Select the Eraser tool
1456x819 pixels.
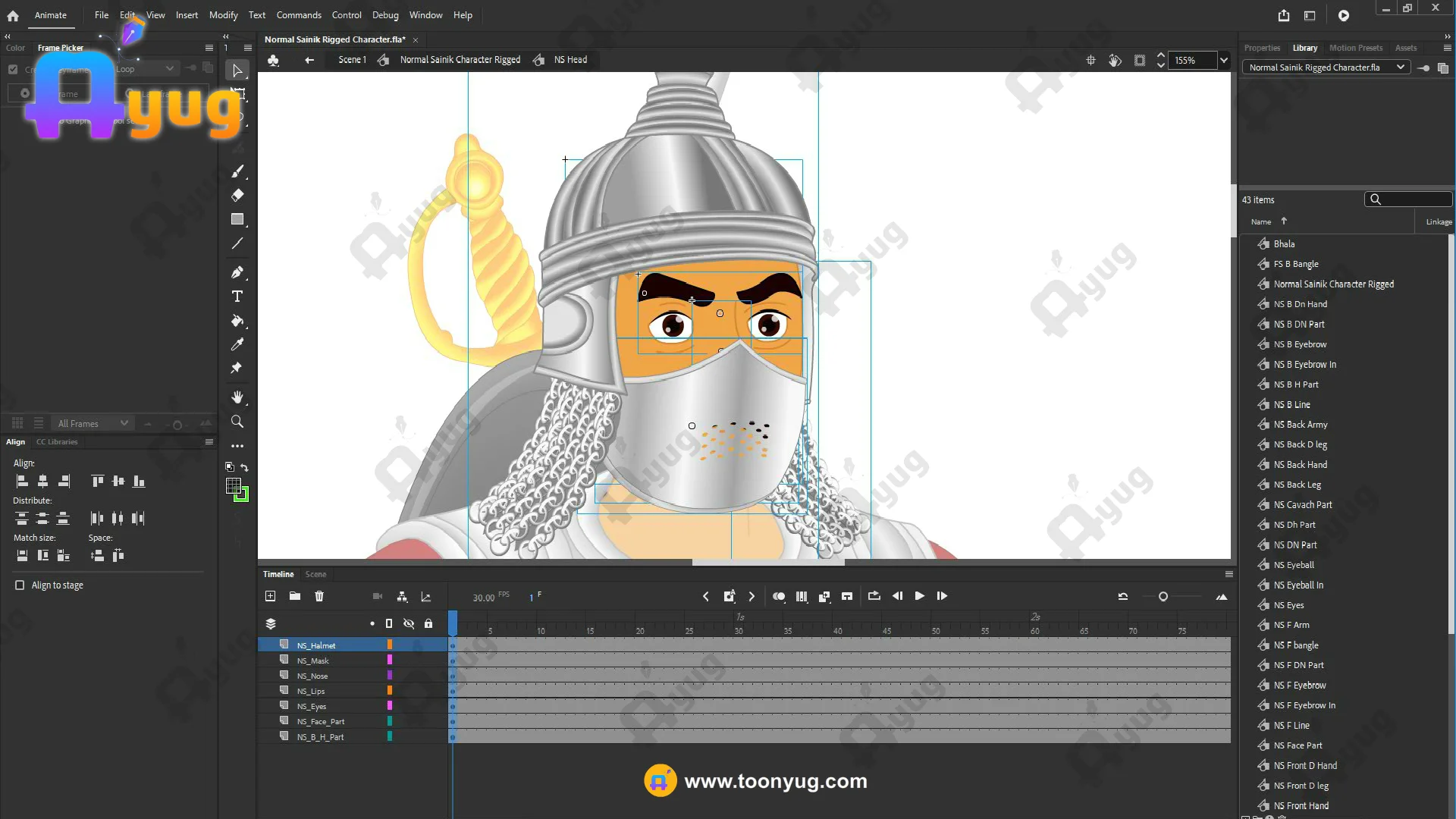[237, 195]
